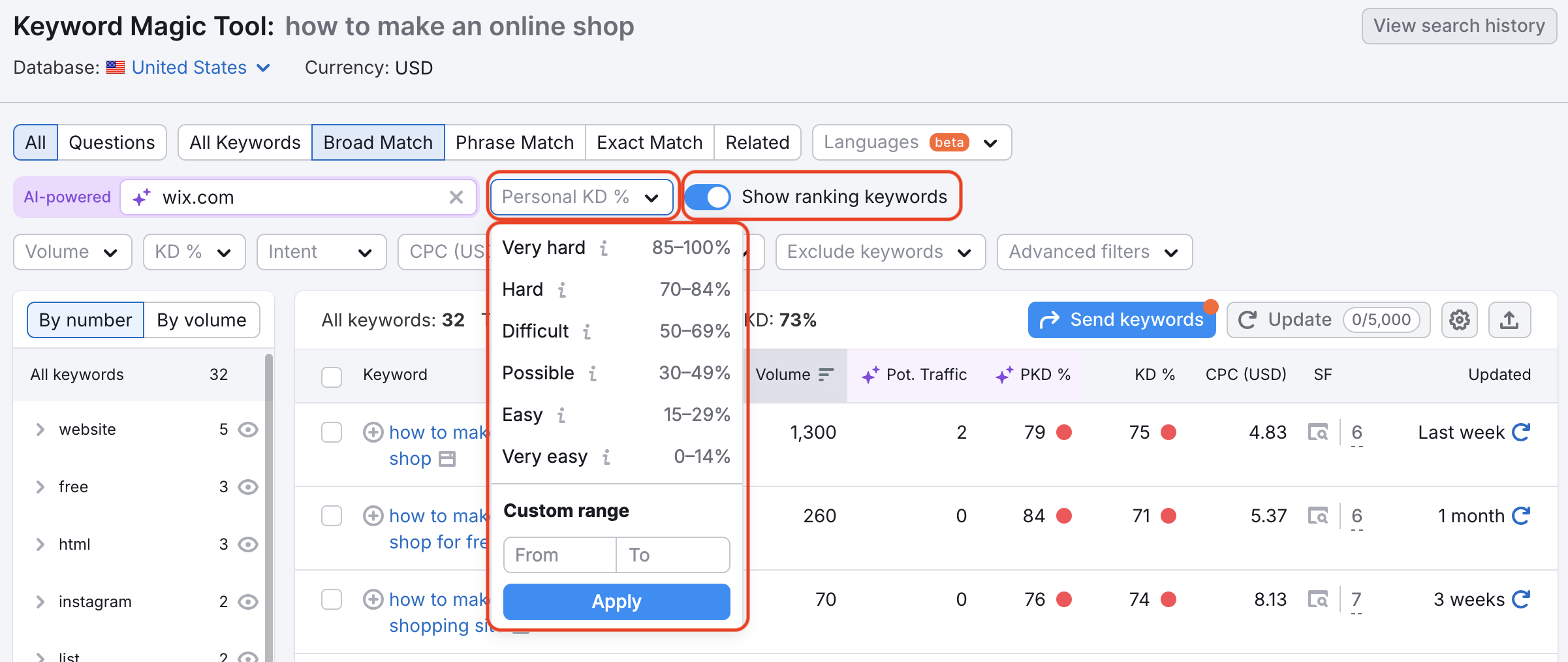Open the KD % filter dropdown

[195, 252]
